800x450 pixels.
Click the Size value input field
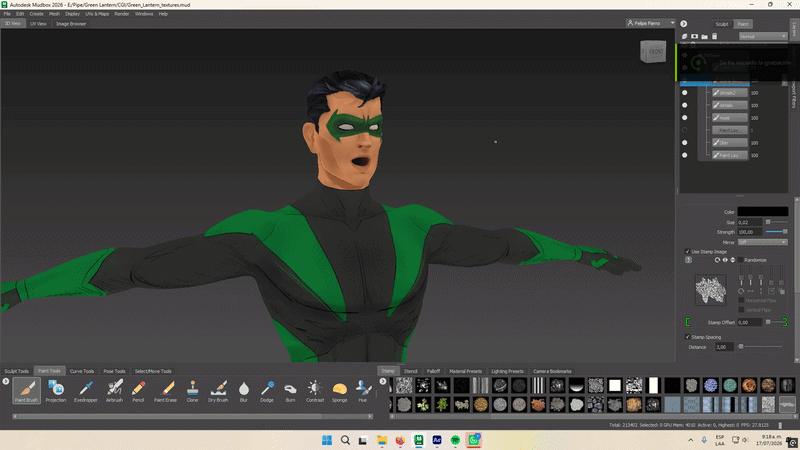pos(750,222)
